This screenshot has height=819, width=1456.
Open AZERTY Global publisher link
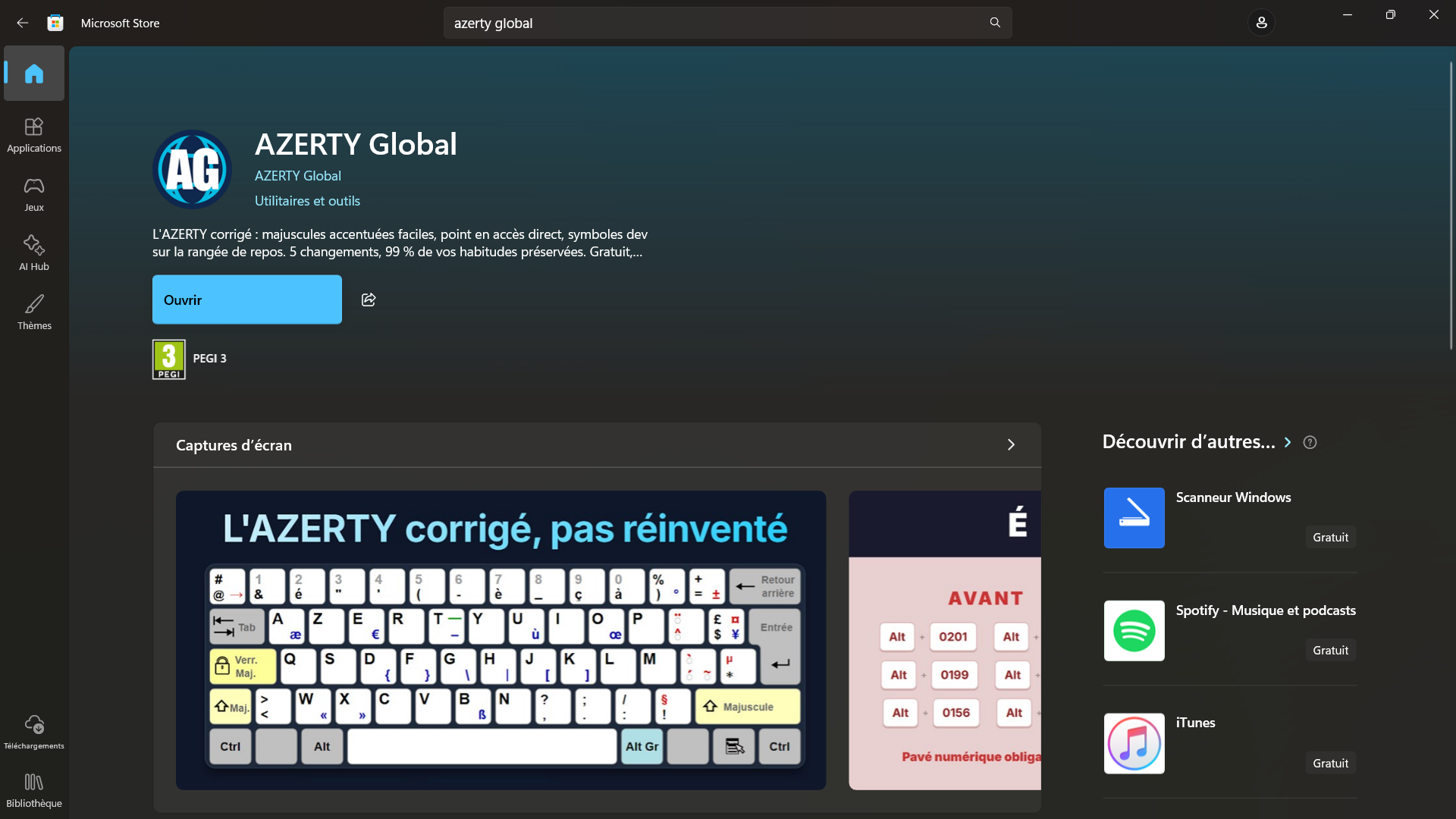pyautogui.click(x=297, y=175)
